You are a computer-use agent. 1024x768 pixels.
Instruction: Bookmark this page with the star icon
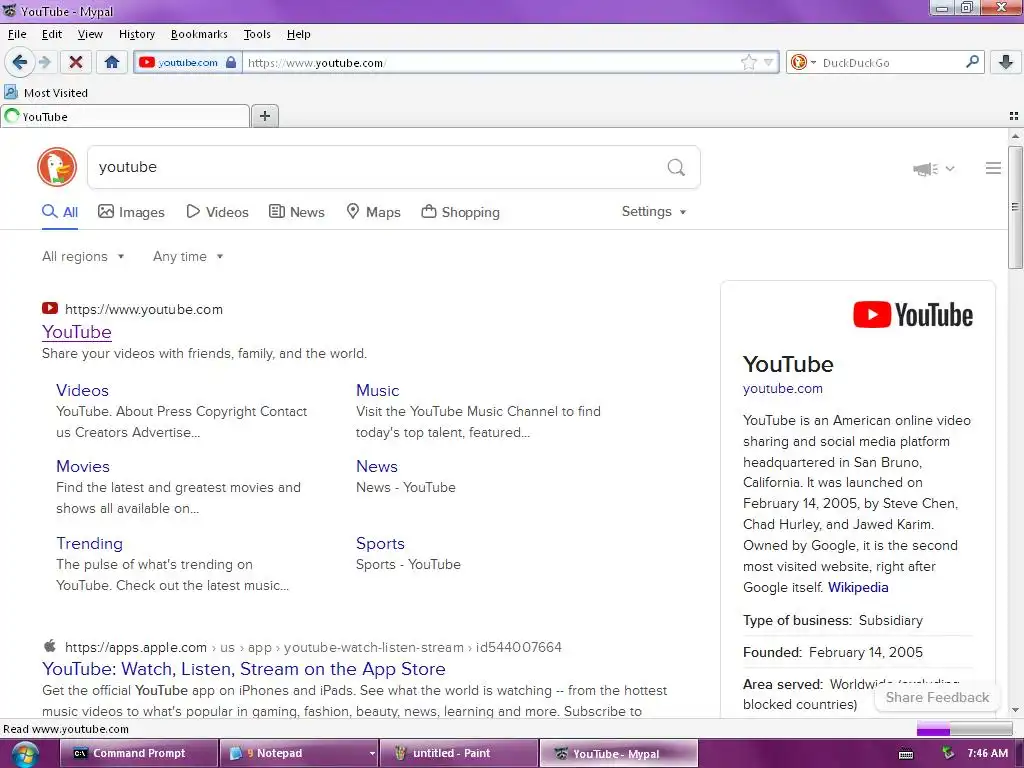tap(748, 63)
